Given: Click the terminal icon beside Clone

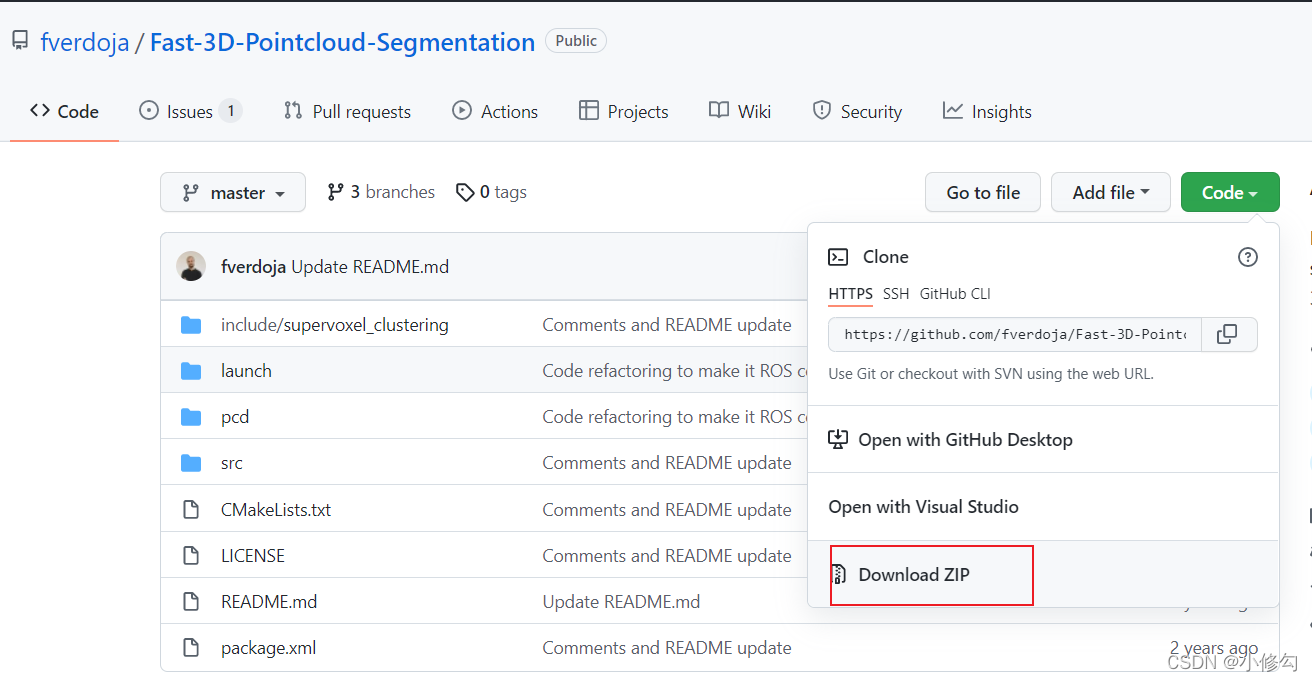Looking at the screenshot, I should click(x=838, y=257).
